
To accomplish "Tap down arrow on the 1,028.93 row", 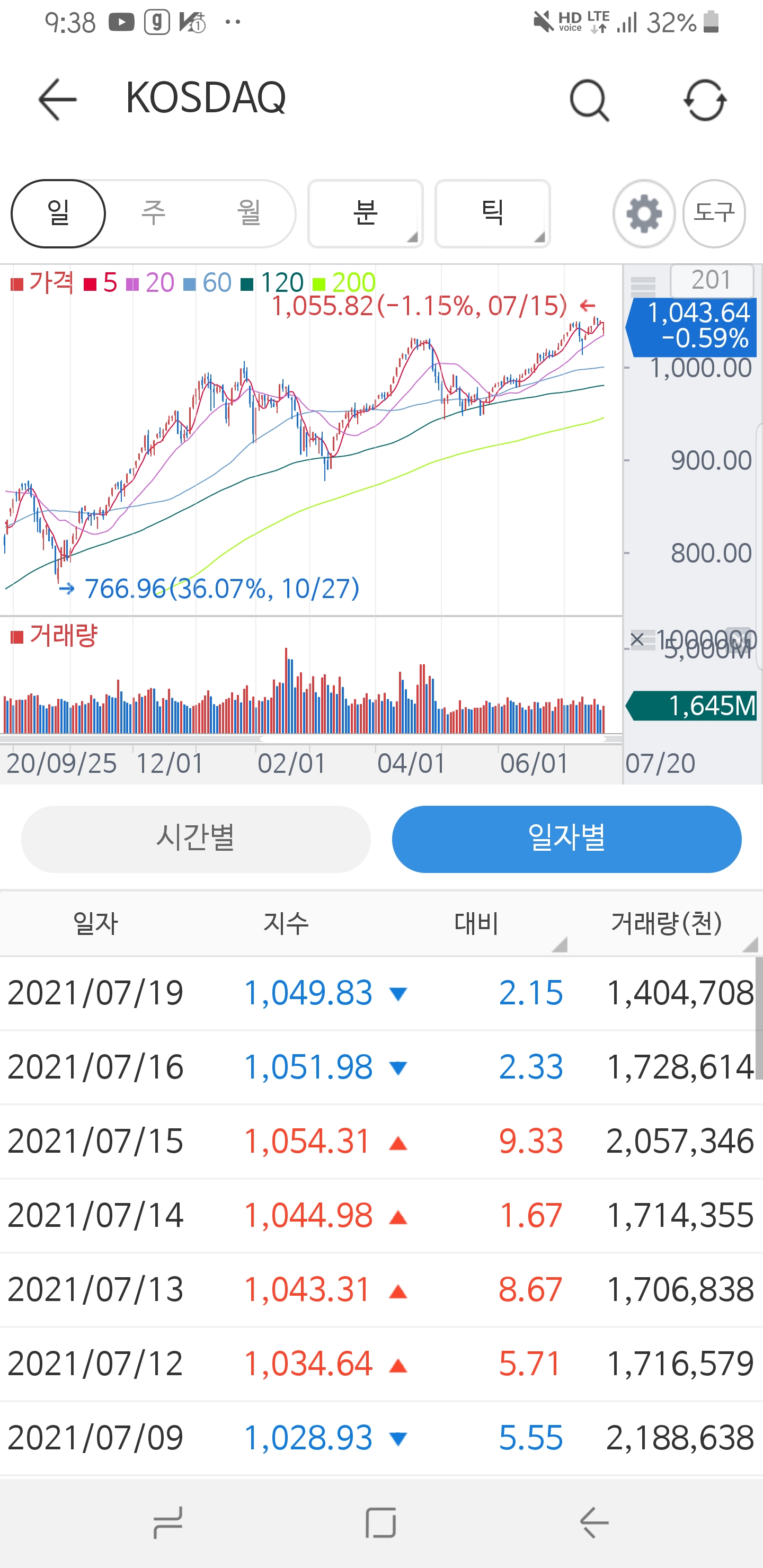I will pyautogui.click(x=398, y=1439).
